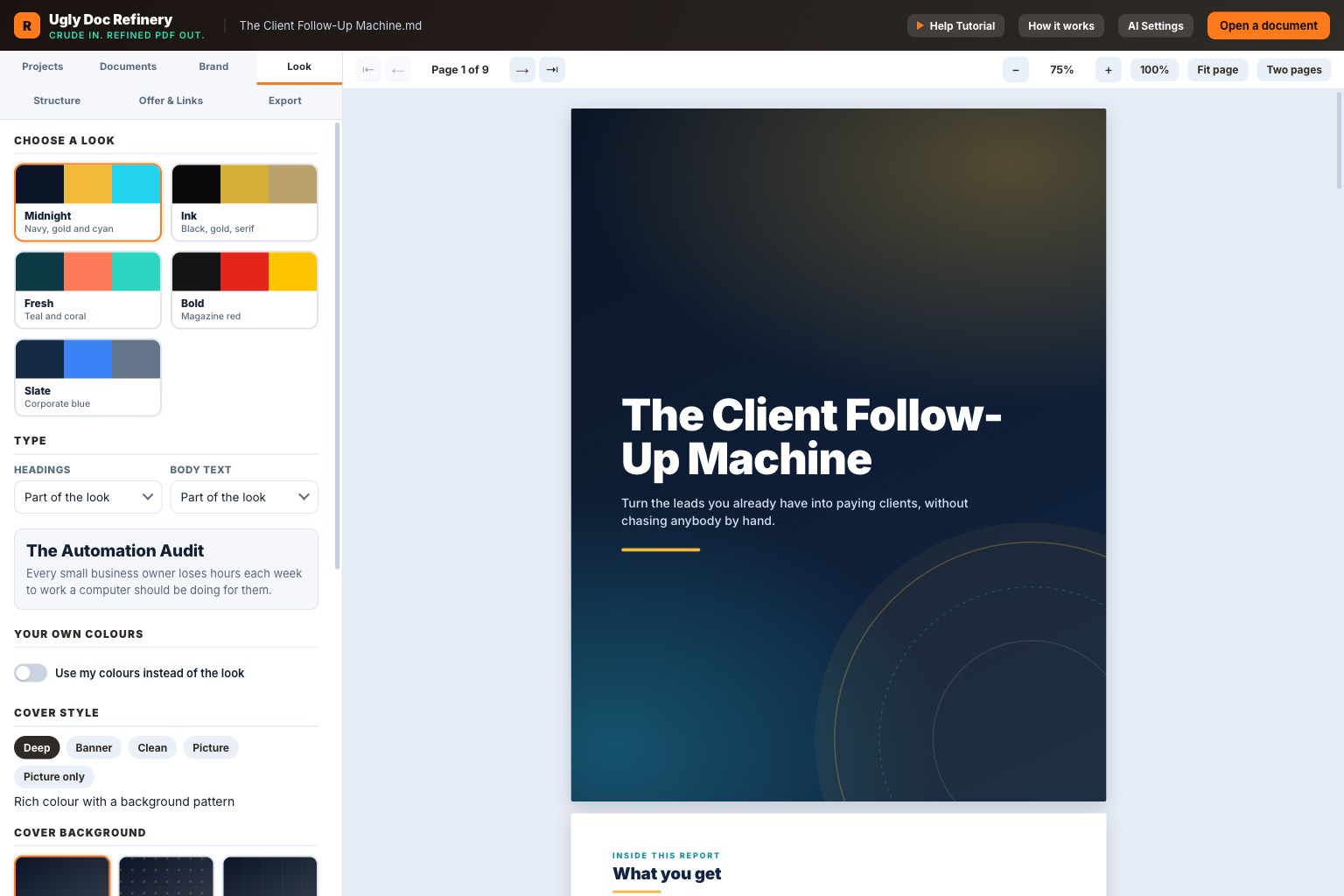Viewport: 1344px width, 896px height.
Task: Click 'The Automation Audit' type preview heading
Action: [115, 550]
